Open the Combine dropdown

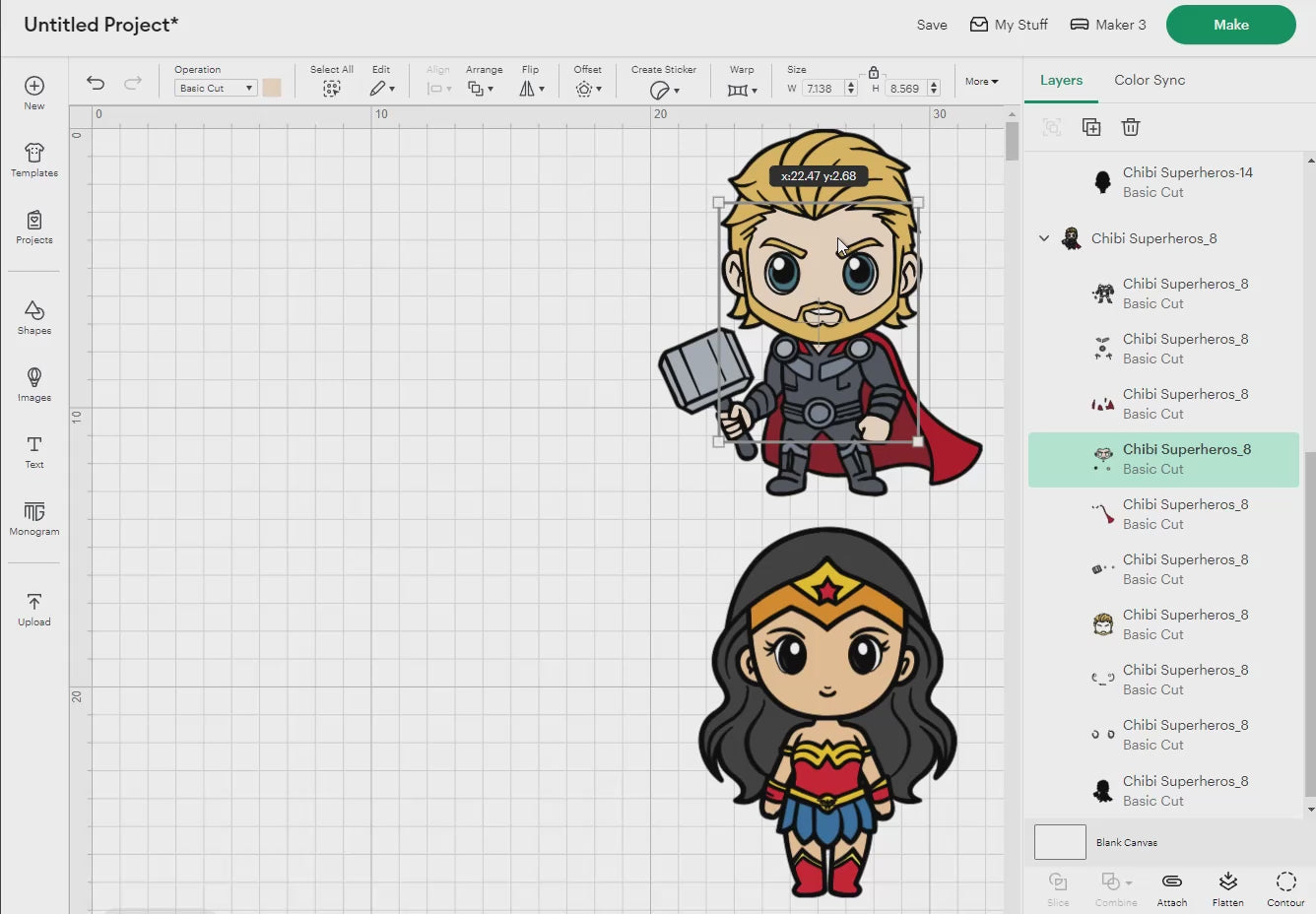1116,887
